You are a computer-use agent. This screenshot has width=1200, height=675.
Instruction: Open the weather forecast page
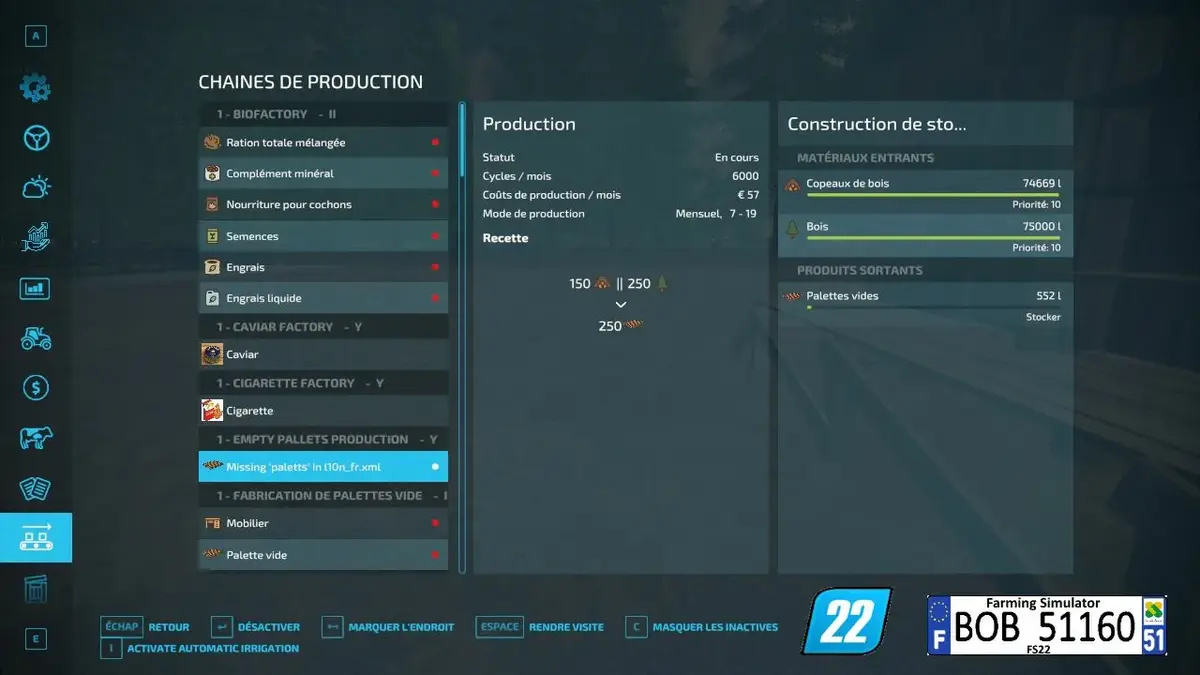pos(36,187)
